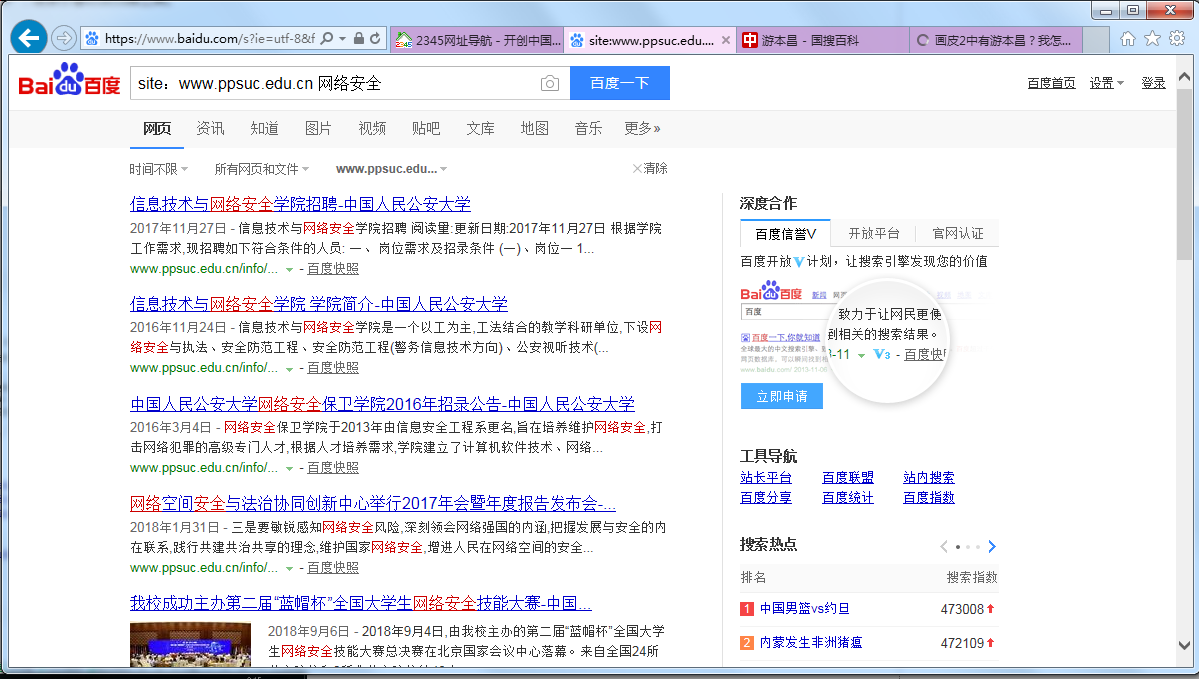This screenshot has height=679, width=1199.
Task: Go to next hot search page arrow
Action: tap(992, 546)
